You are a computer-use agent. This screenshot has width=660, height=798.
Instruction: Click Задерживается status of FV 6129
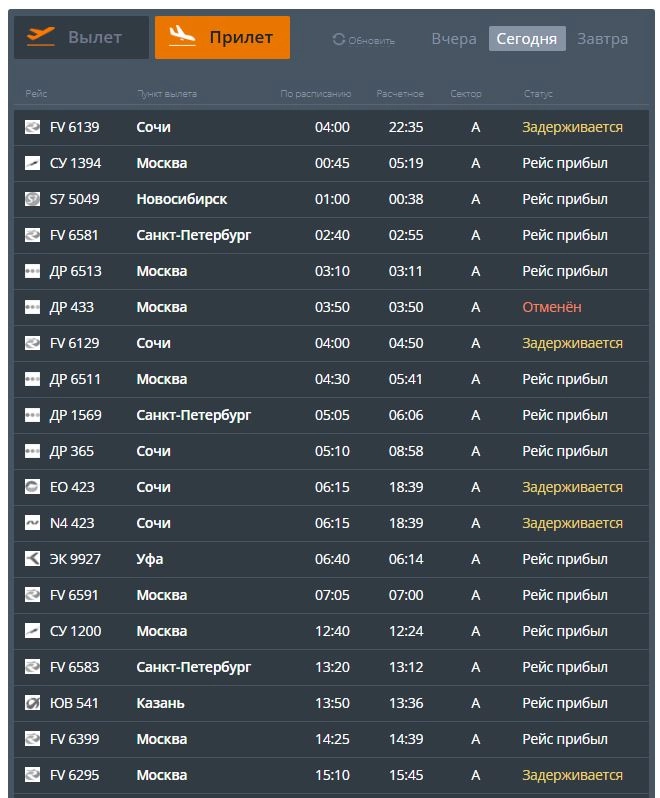point(572,344)
